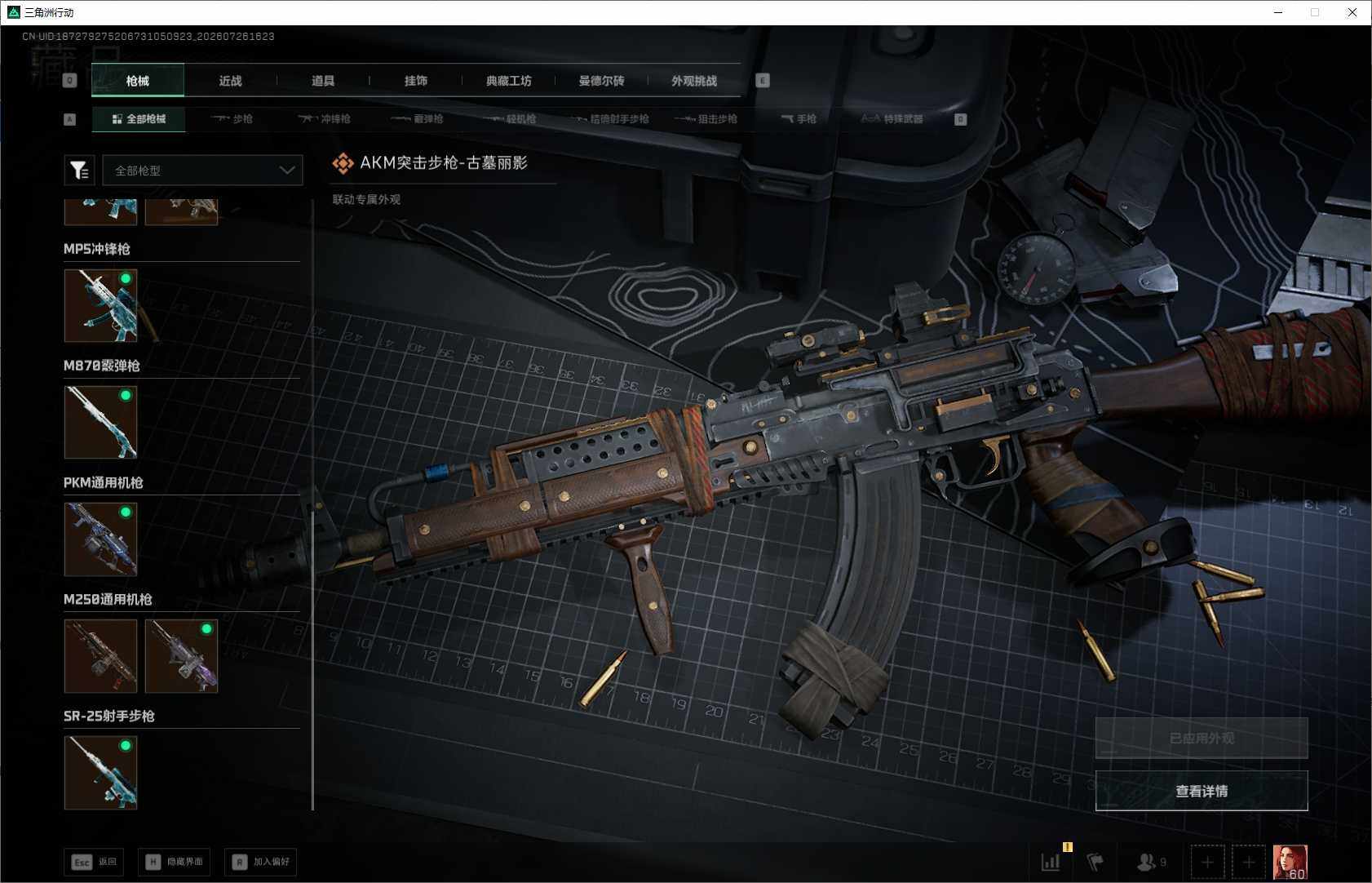Image resolution: width=1372 pixels, height=883 pixels.
Task: Open the 挂饰 charms tab
Action: click(416, 81)
